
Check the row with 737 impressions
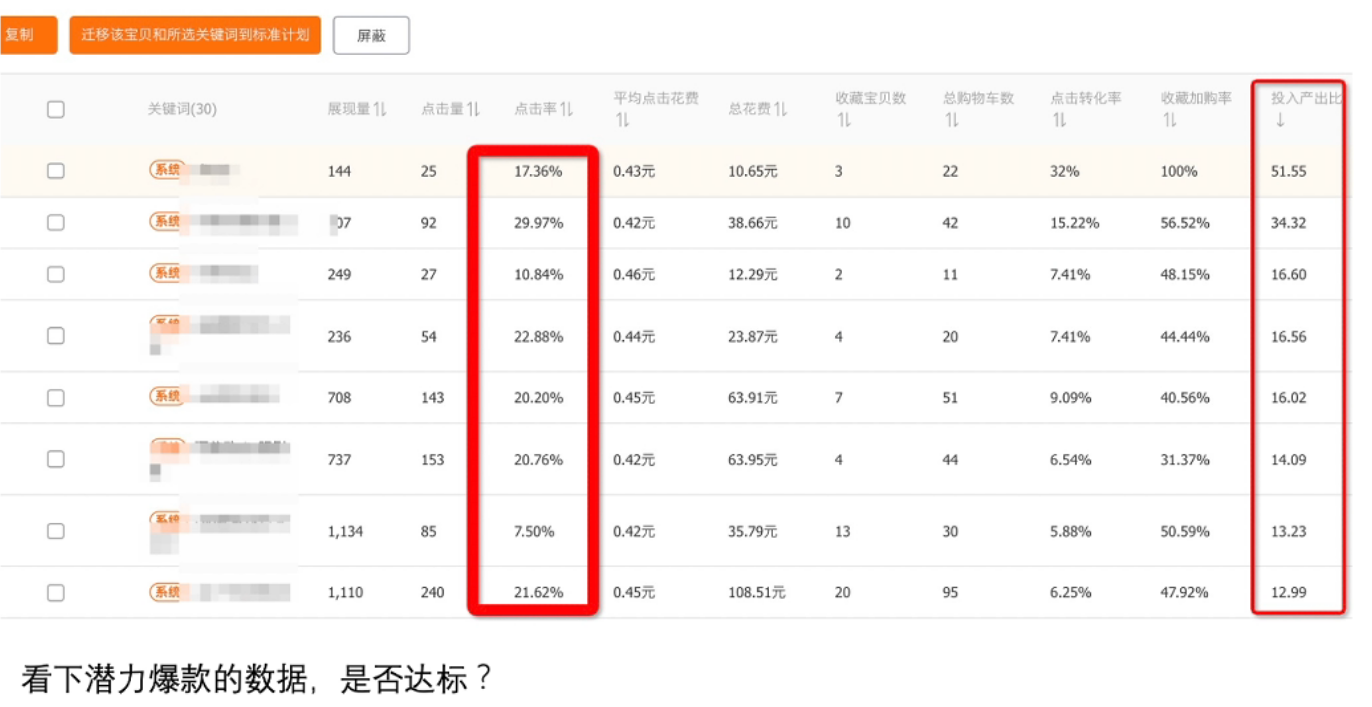coord(56,459)
